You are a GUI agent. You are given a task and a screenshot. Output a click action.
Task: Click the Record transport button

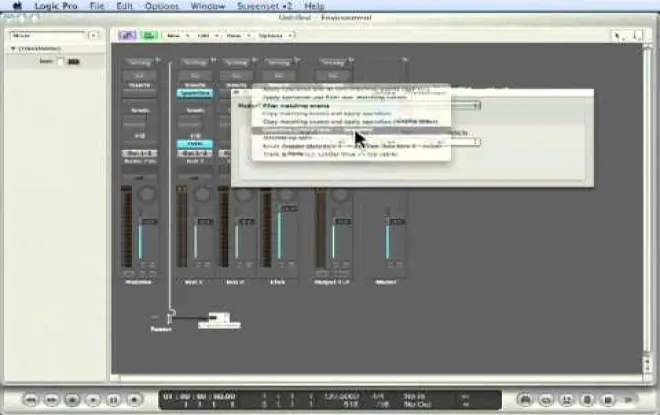(x=135, y=399)
